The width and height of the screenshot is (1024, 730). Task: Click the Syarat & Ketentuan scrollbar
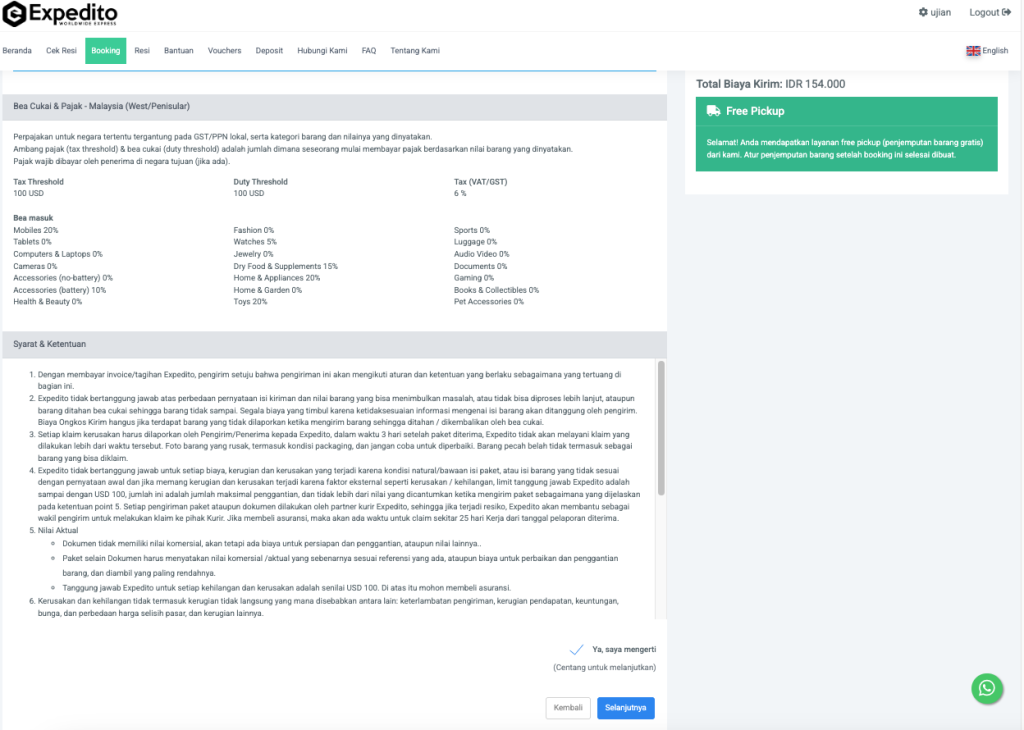coord(660,428)
